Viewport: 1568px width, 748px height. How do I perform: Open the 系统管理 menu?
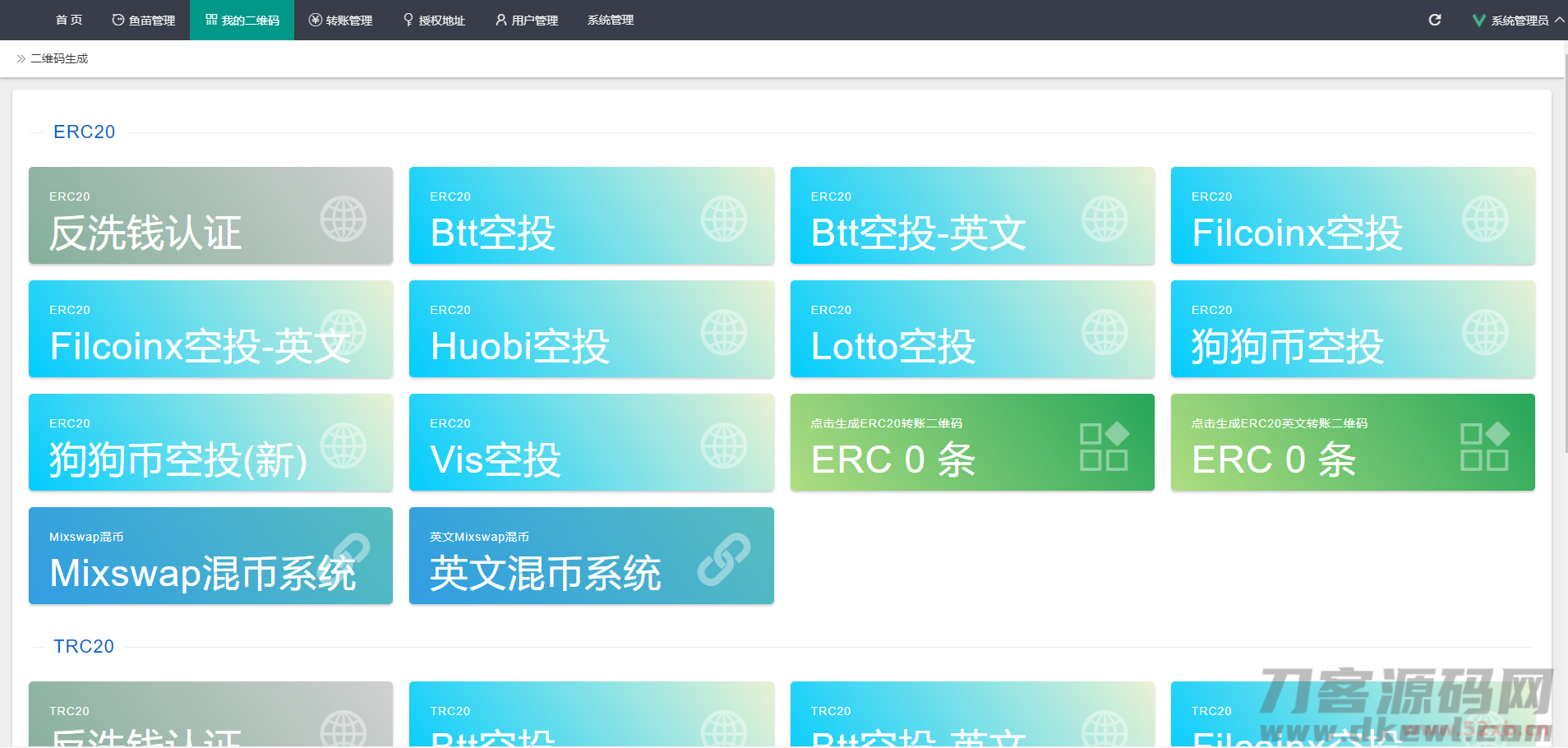[x=610, y=21]
